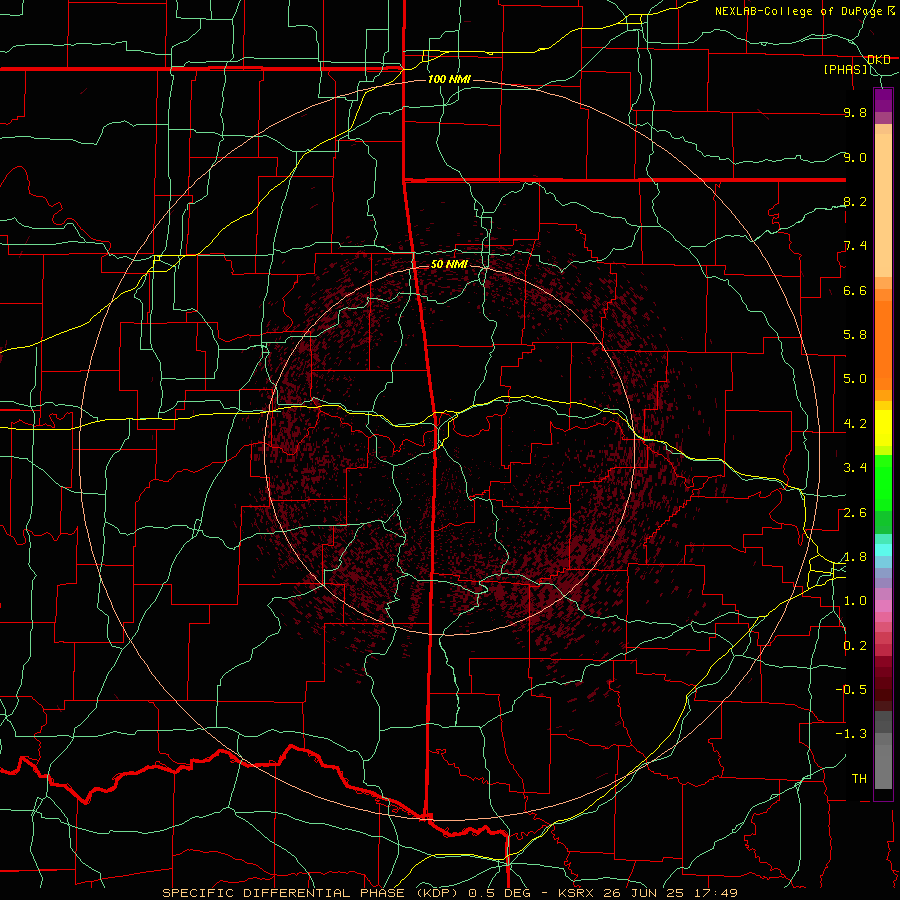Click the 5.8 value on the color scale
Viewport: 900px width, 900px height.
pos(855,335)
